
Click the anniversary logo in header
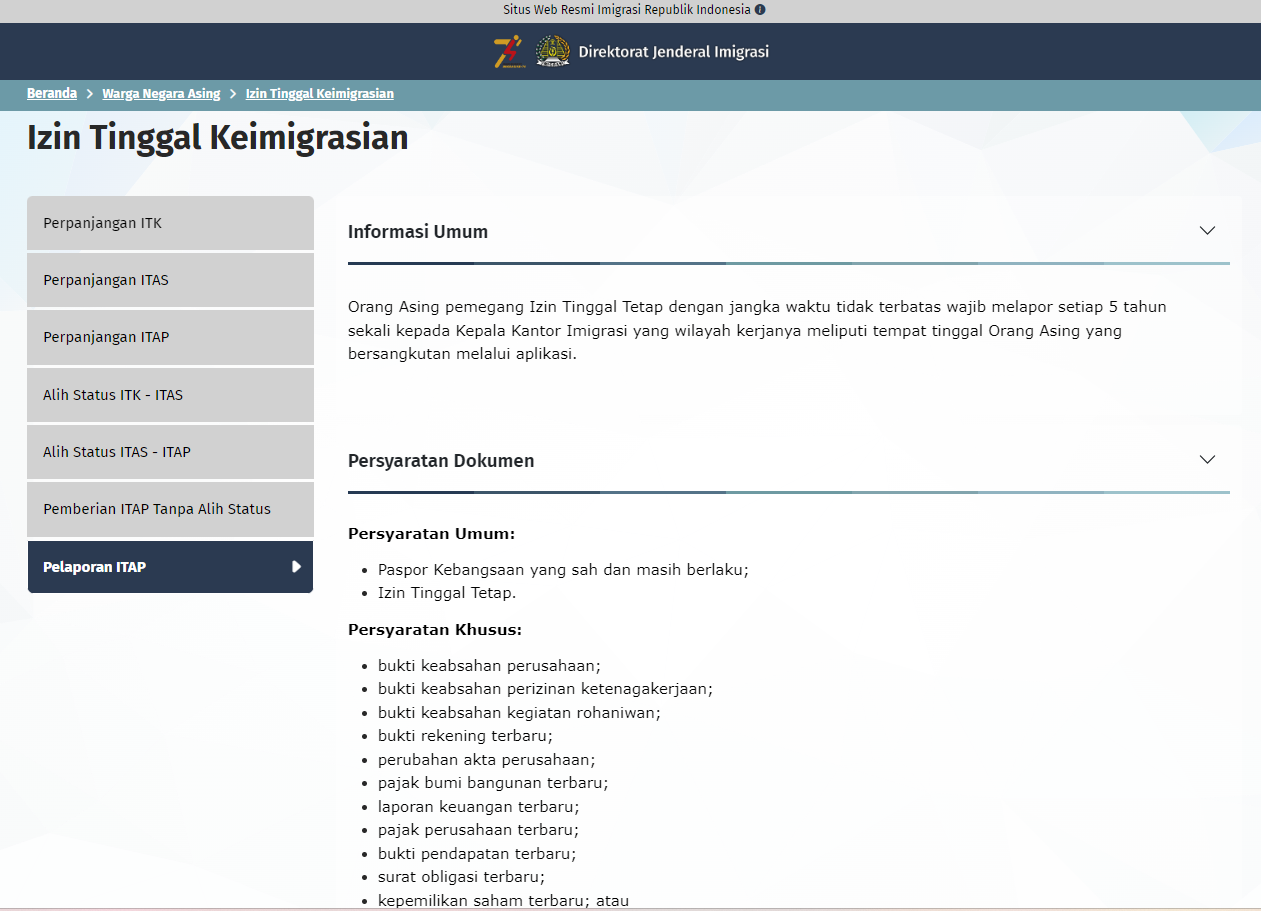[x=508, y=52]
